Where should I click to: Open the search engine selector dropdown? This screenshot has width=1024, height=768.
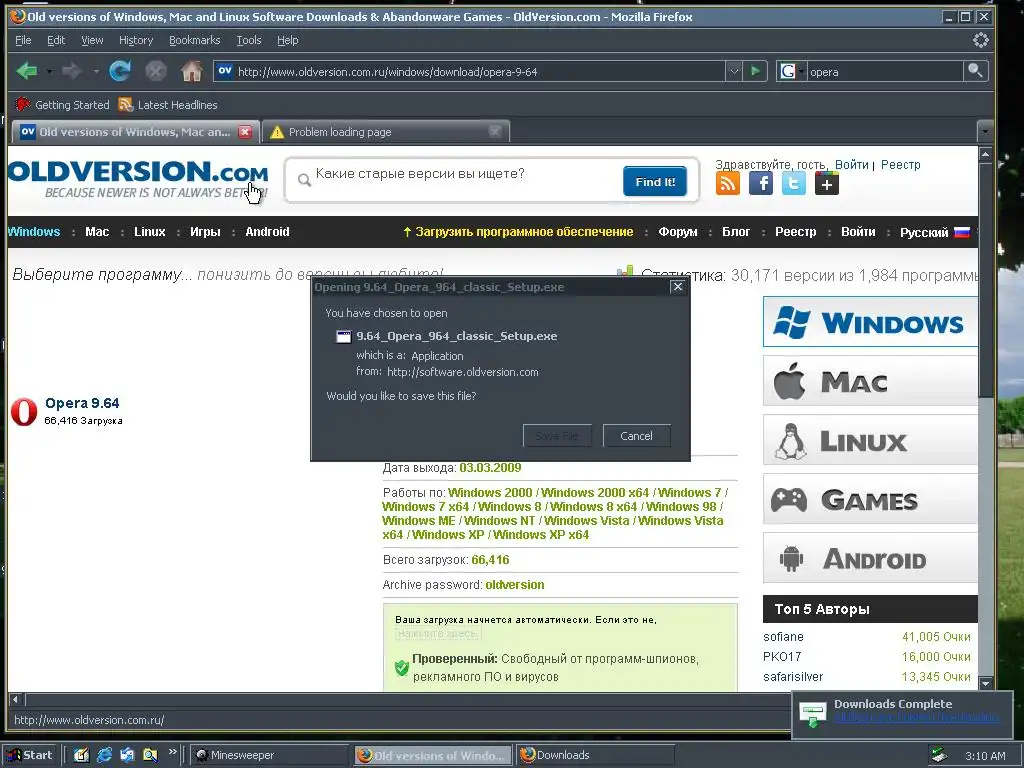pyautogui.click(x=791, y=71)
